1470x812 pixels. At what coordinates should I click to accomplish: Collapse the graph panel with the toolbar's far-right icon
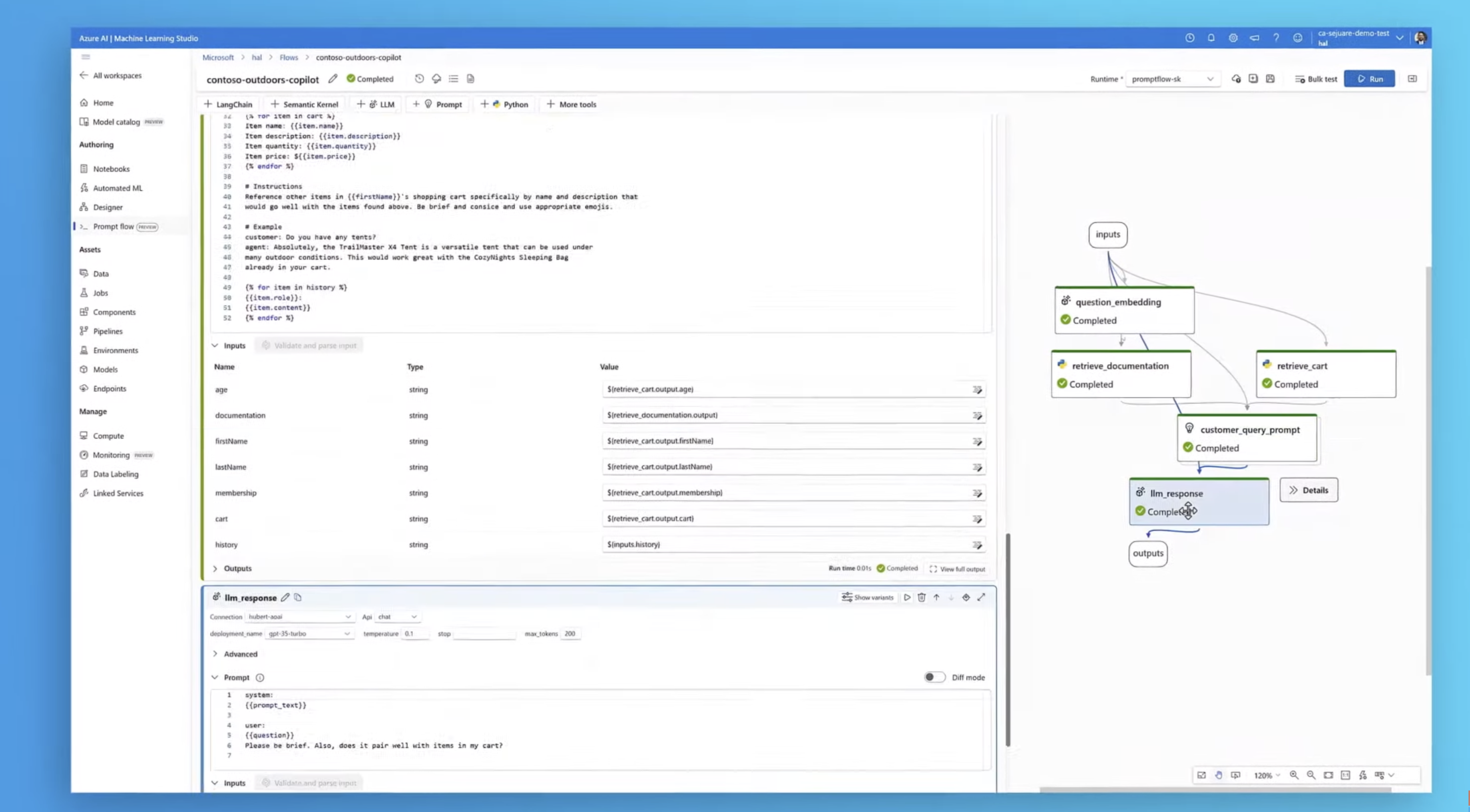[1412, 79]
